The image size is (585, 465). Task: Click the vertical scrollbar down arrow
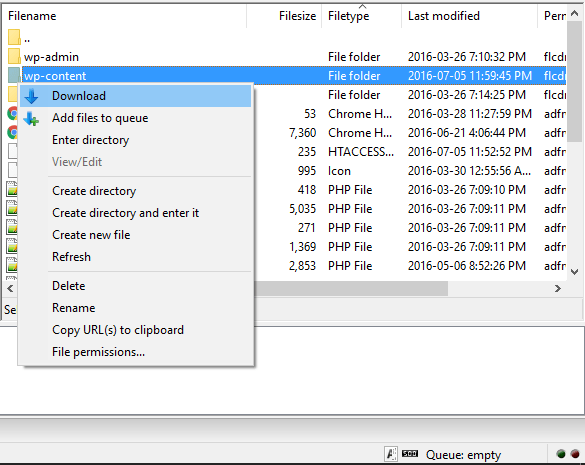click(575, 272)
